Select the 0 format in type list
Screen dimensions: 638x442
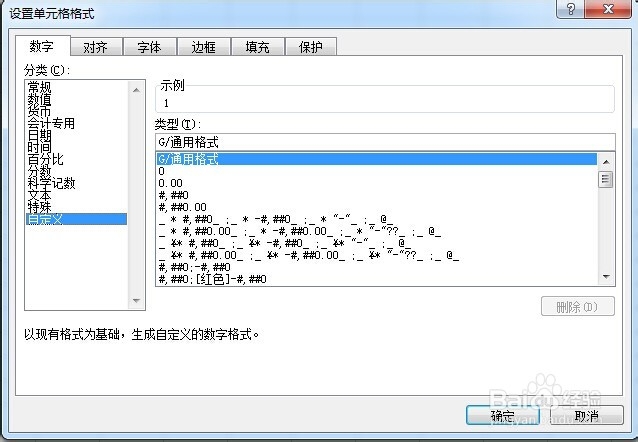[377, 171]
